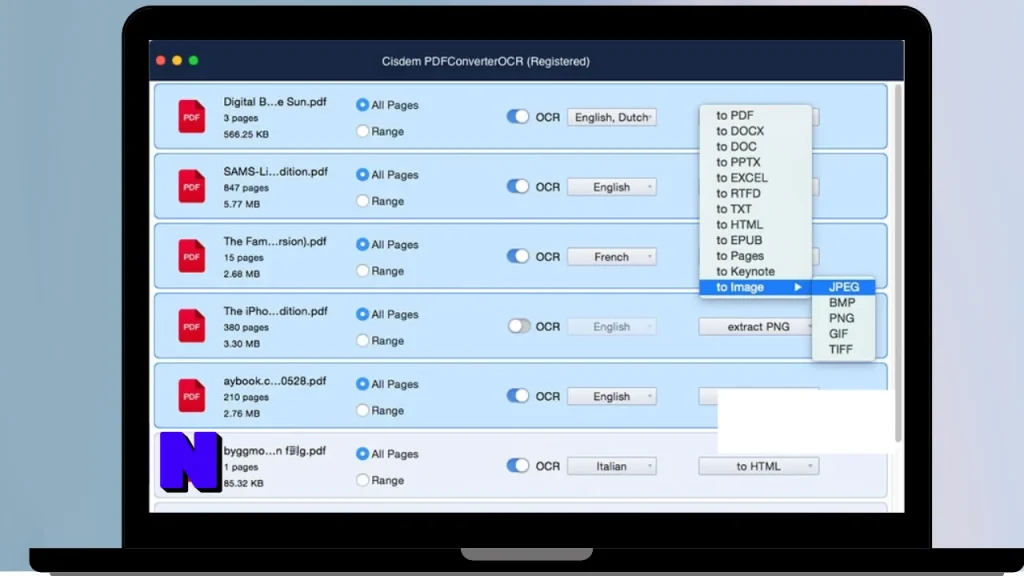
Task: Pick TIFF in the image submenu
Action: [843, 349]
